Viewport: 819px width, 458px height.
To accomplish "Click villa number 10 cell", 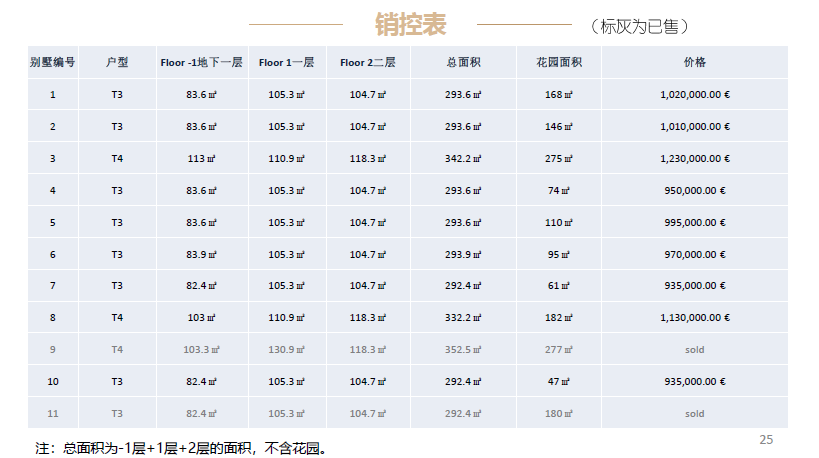I will pos(53,382).
